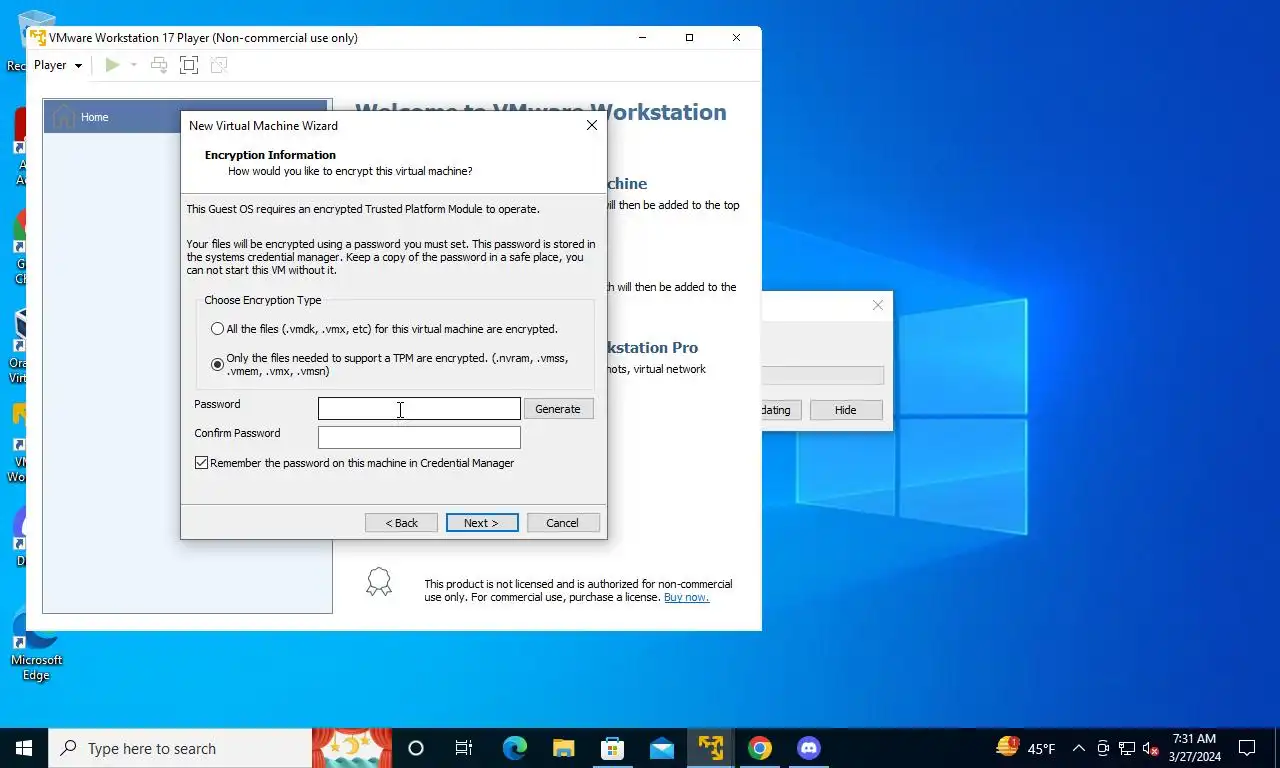Select encrypt all files radio option
The height and width of the screenshot is (768, 1280).
click(x=217, y=329)
